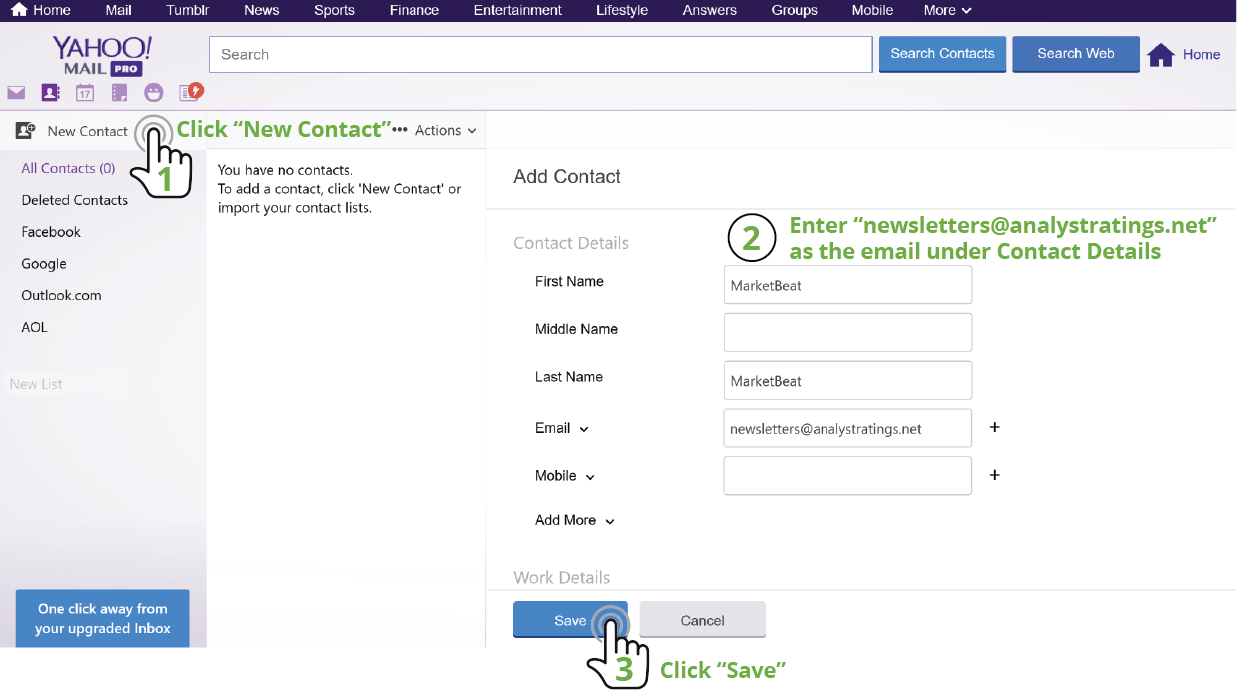Click the Search Contacts button

pos(942,54)
